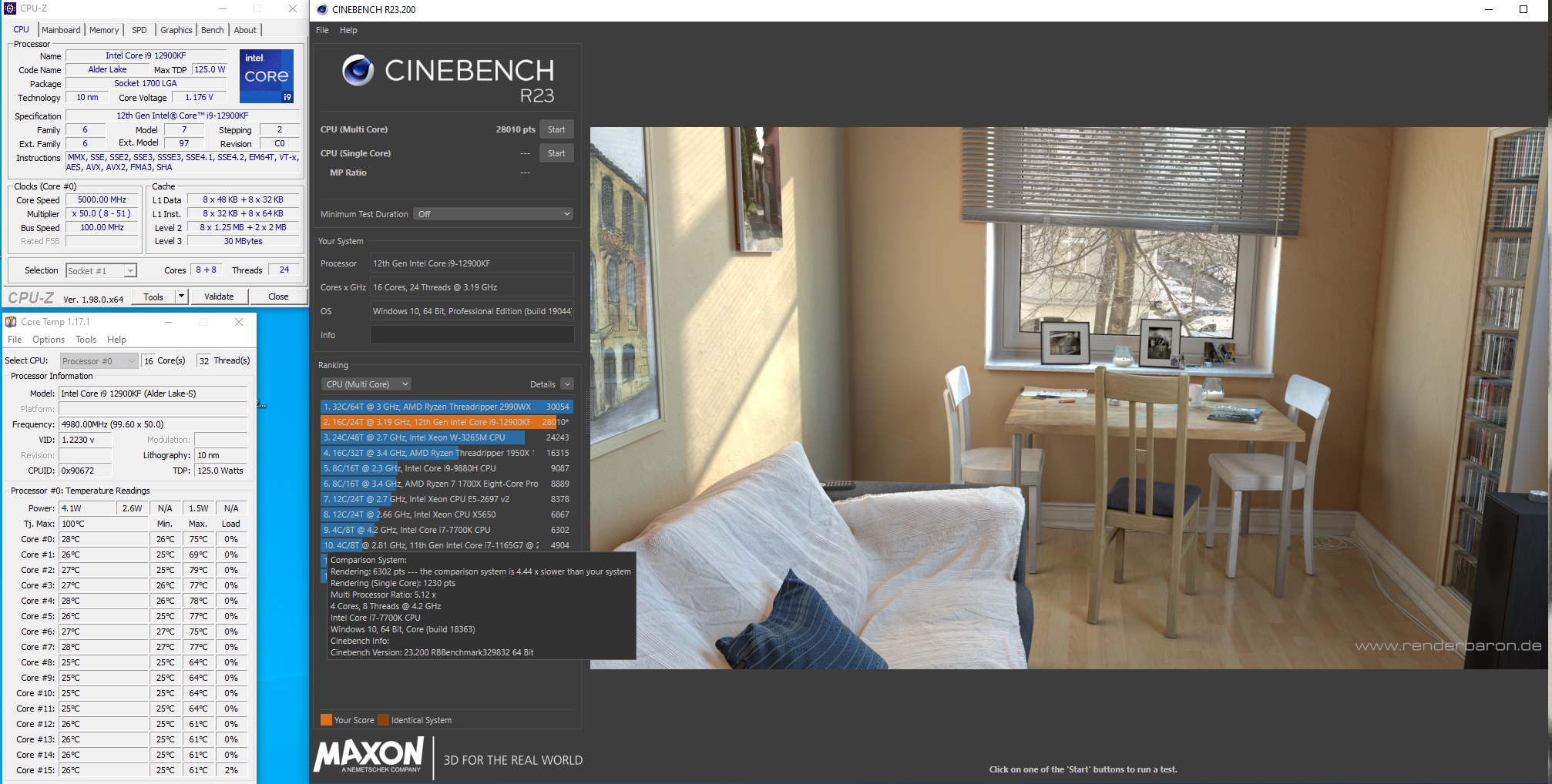The width and height of the screenshot is (1552, 784).
Task: Minimize the CPU-Z window
Action: 223,8
